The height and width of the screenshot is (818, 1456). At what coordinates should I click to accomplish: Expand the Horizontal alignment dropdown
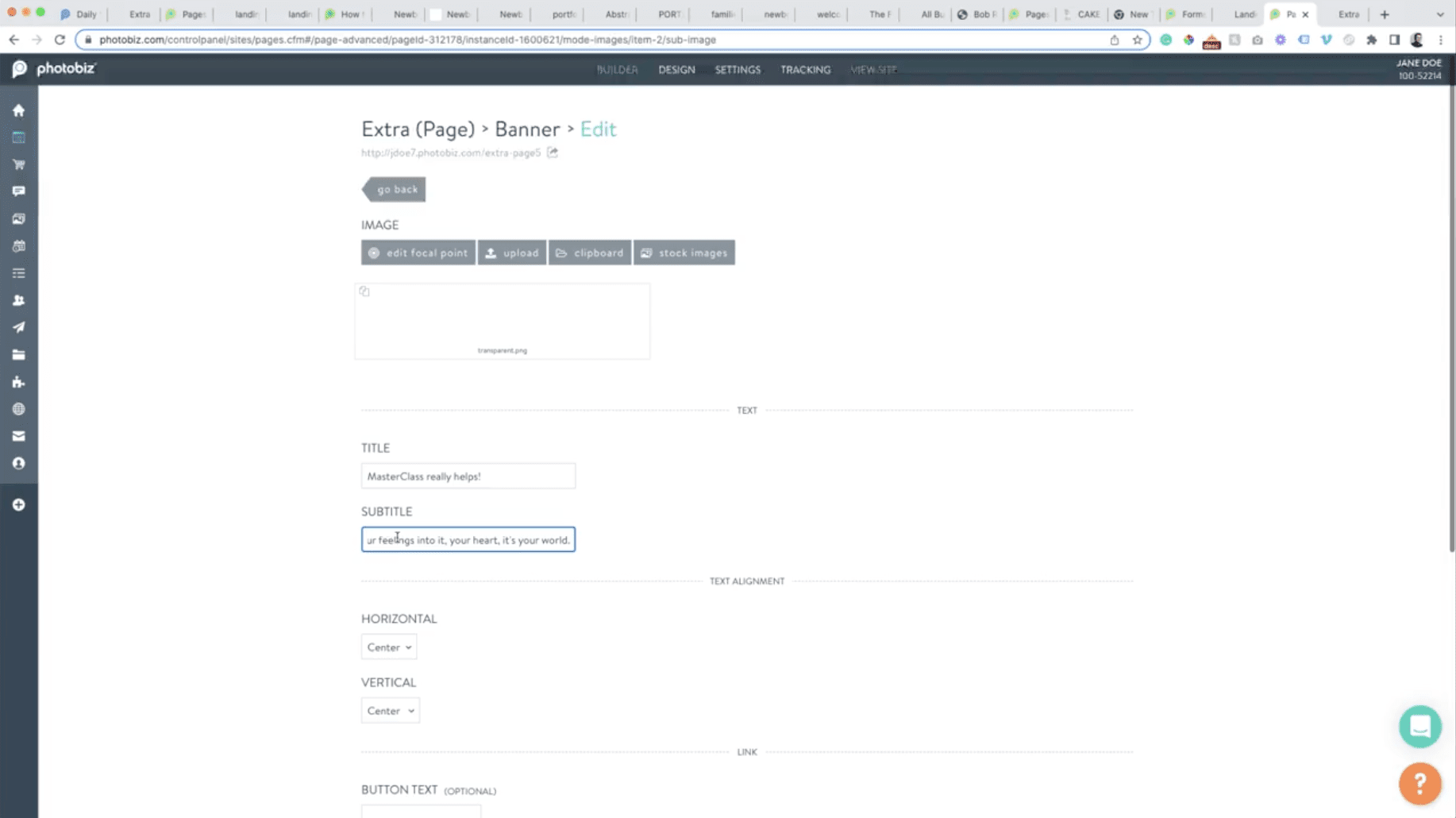click(x=389, y=647)
